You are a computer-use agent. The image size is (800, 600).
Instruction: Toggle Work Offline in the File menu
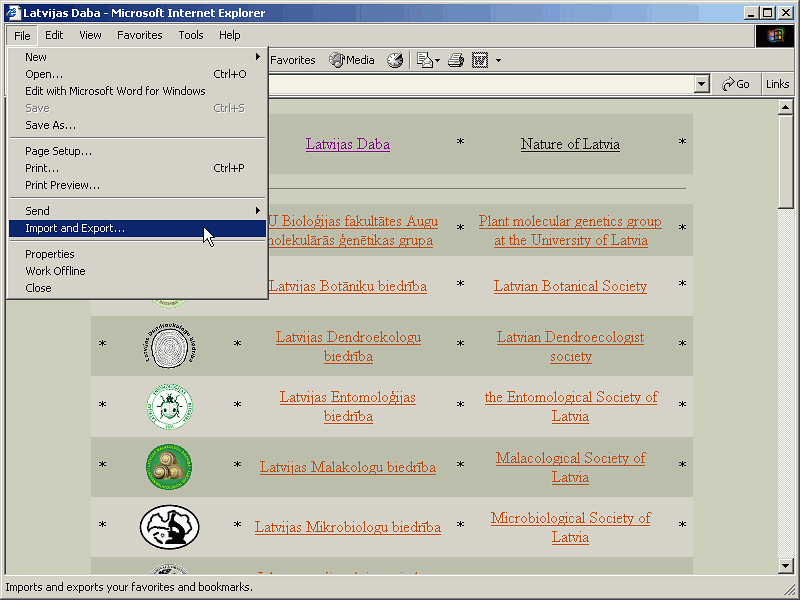(x=137, y=271)
